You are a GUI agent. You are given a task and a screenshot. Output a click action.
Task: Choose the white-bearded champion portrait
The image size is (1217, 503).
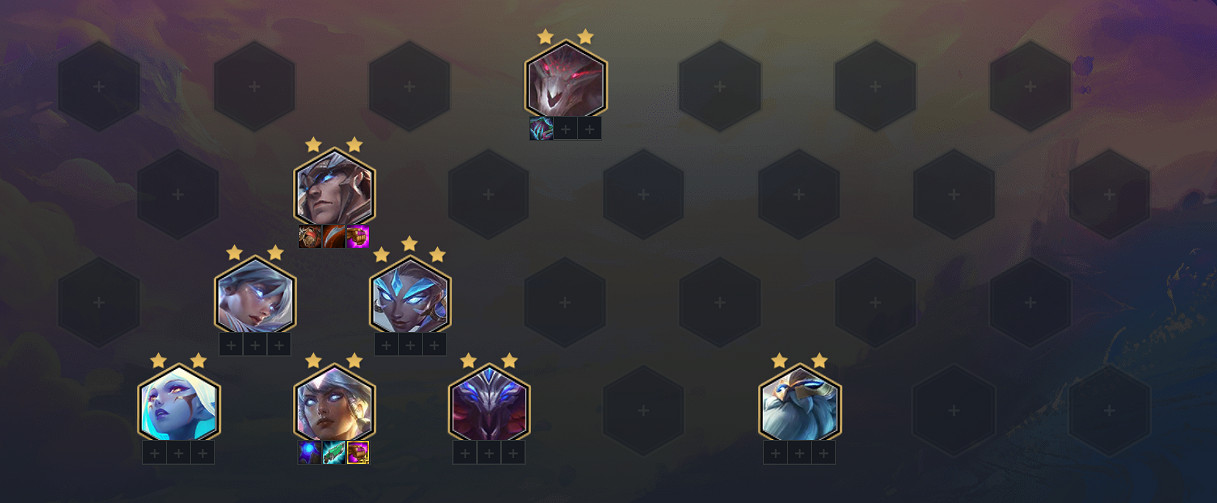click(800, 404)
